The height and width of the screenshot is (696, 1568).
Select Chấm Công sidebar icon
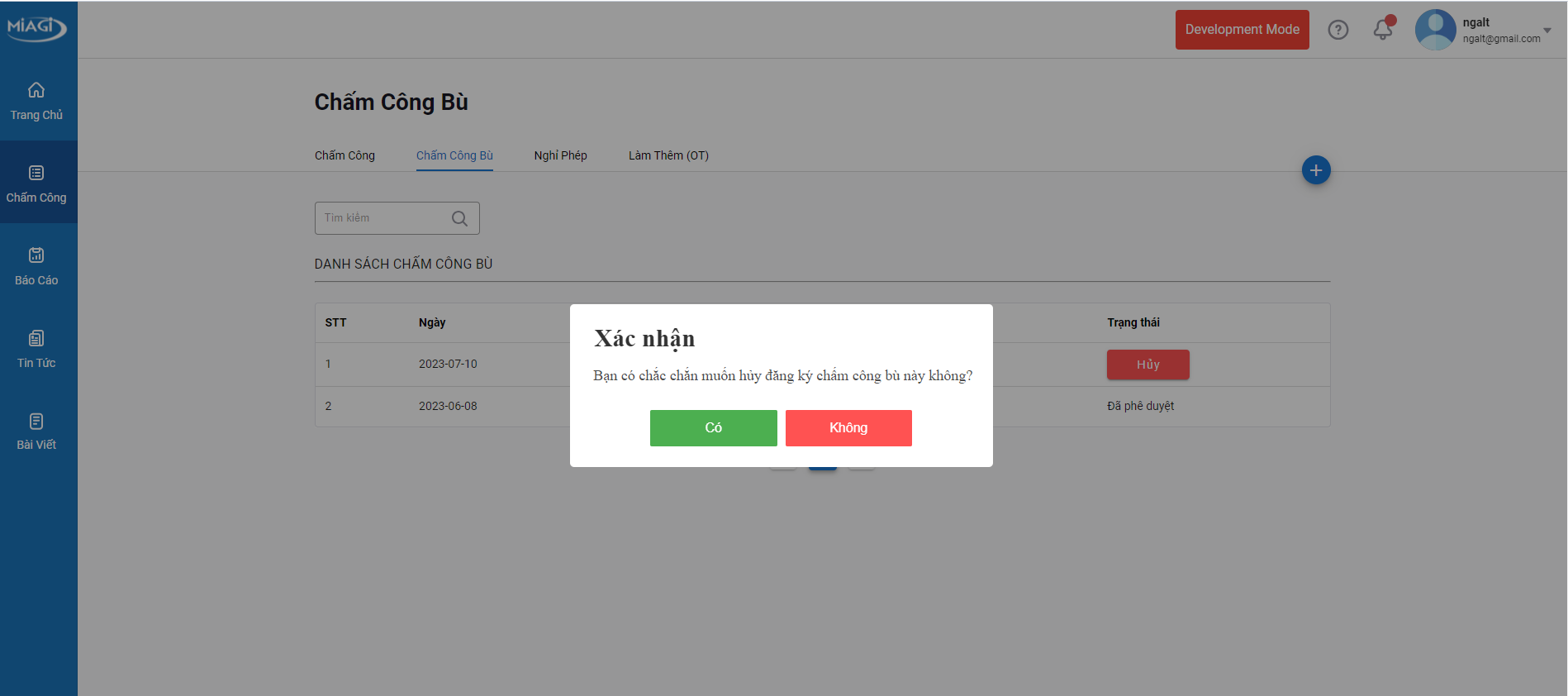click(36, 173)
